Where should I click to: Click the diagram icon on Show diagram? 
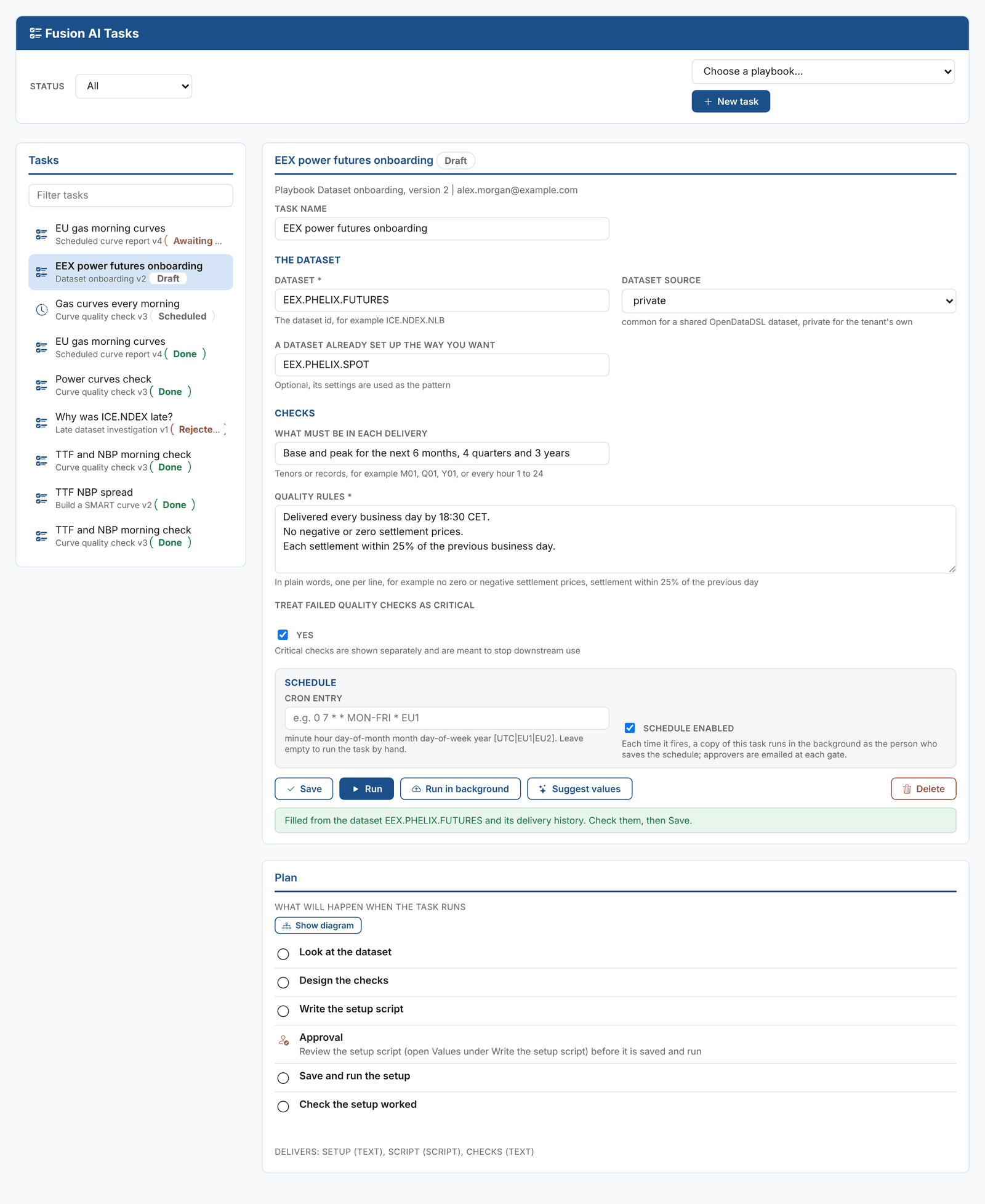pyautogui.click(x=287, y=926)
